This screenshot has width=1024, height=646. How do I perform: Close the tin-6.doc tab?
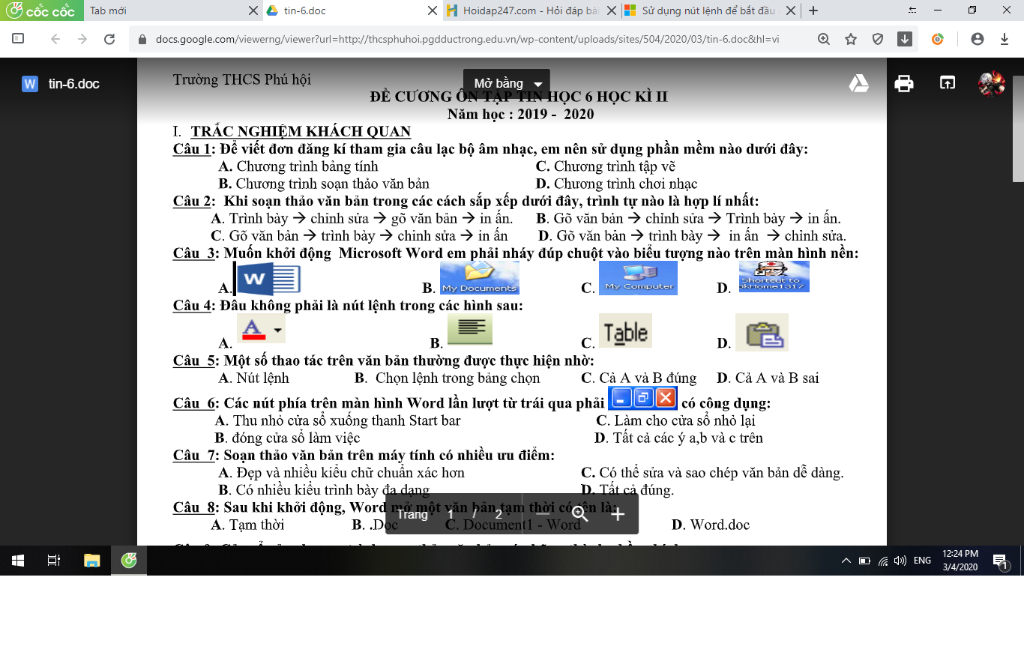point(432,10)
